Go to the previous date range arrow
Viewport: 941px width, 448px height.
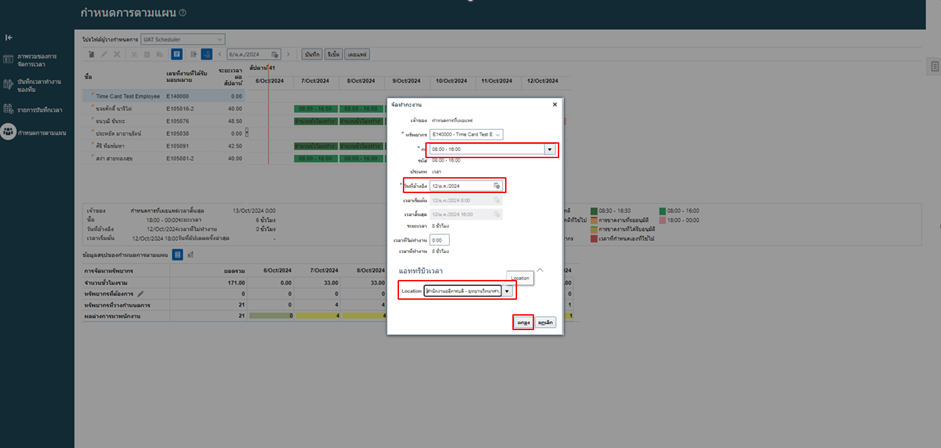point(219,54)
